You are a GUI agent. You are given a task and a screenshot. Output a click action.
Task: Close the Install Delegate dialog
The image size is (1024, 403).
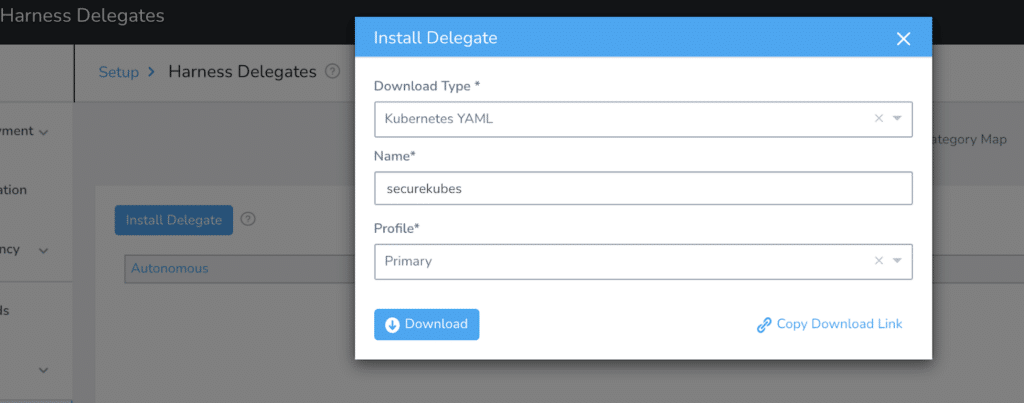903,39
